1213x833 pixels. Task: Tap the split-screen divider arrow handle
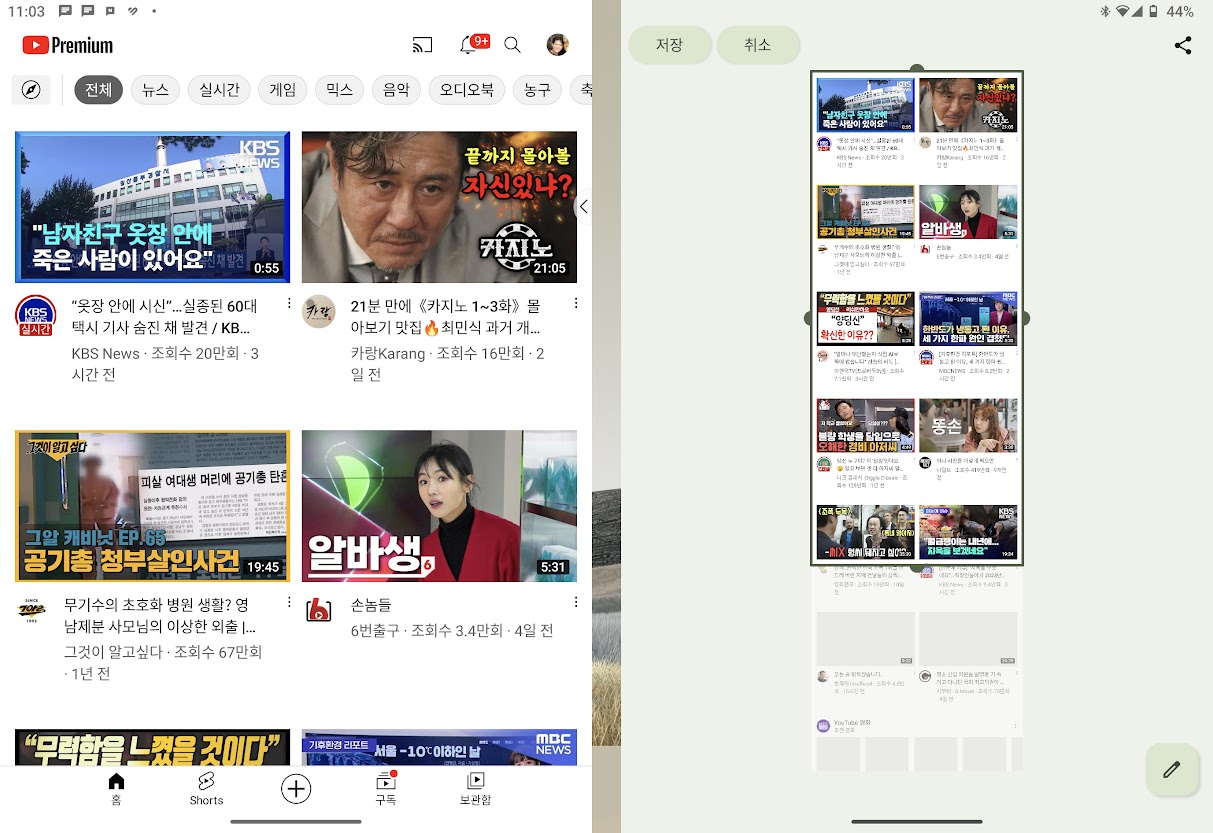coord(585,207)
